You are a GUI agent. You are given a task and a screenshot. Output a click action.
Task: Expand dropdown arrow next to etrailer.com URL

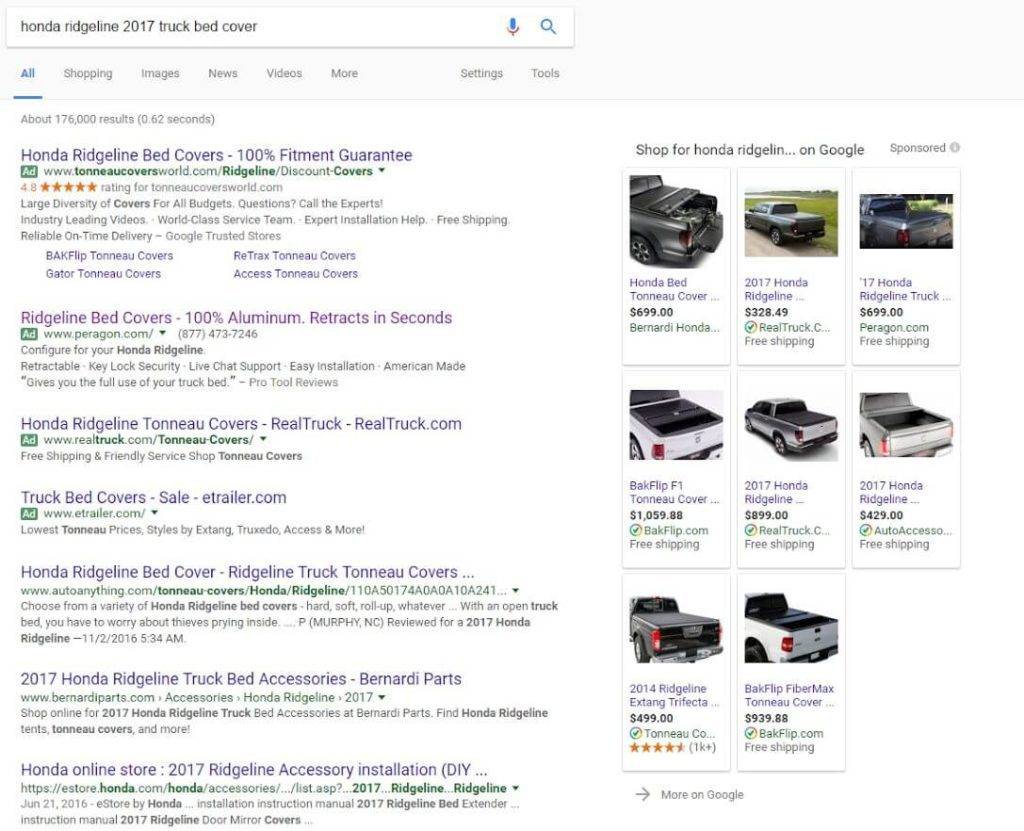pyautogui.click(x=155, y=513)
